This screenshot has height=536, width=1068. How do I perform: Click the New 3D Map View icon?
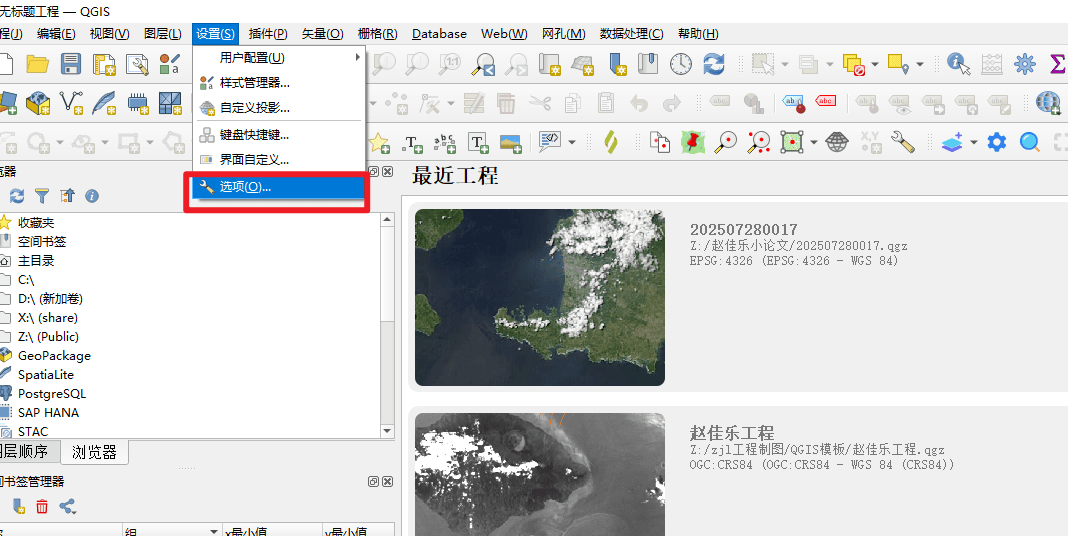point(583,64)
